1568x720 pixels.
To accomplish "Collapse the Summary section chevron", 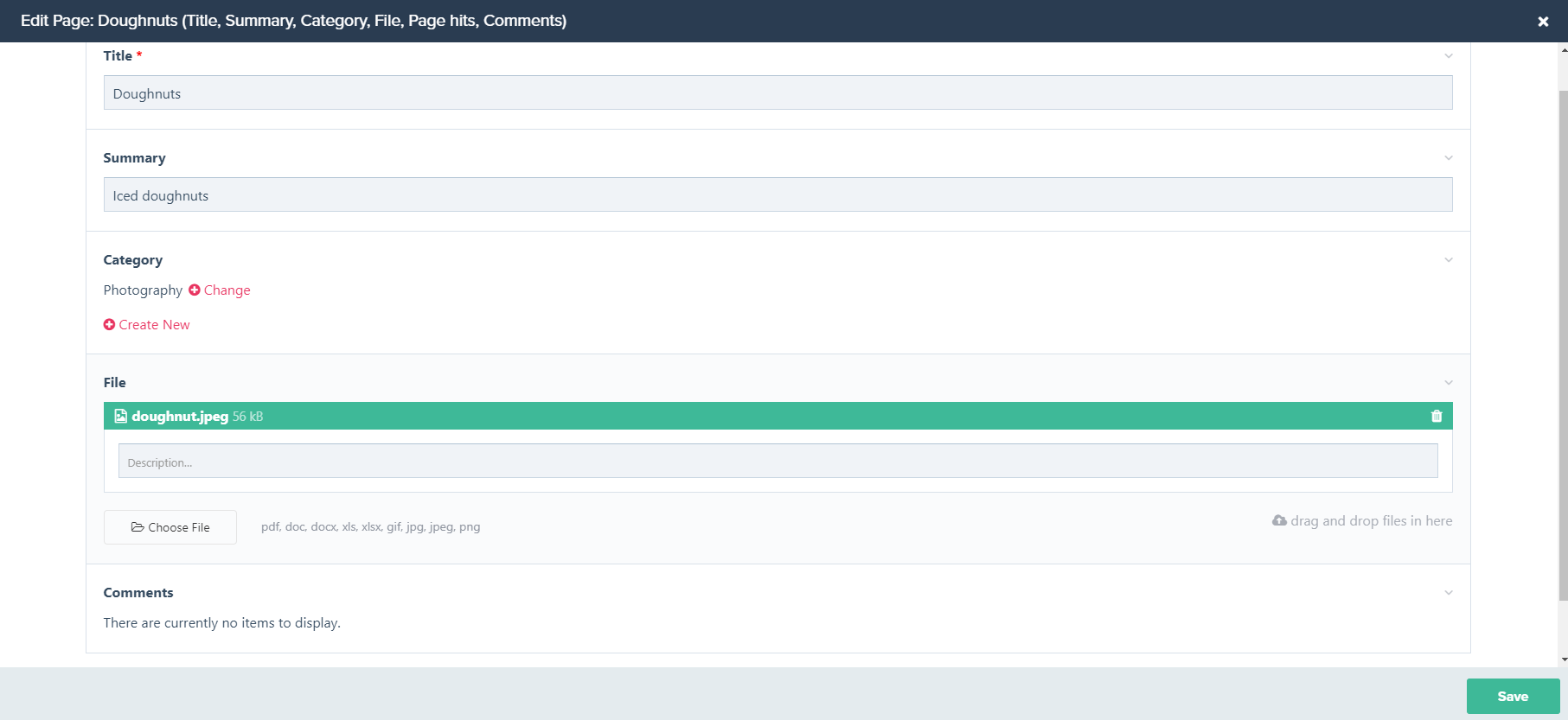I will point(1449,158).
